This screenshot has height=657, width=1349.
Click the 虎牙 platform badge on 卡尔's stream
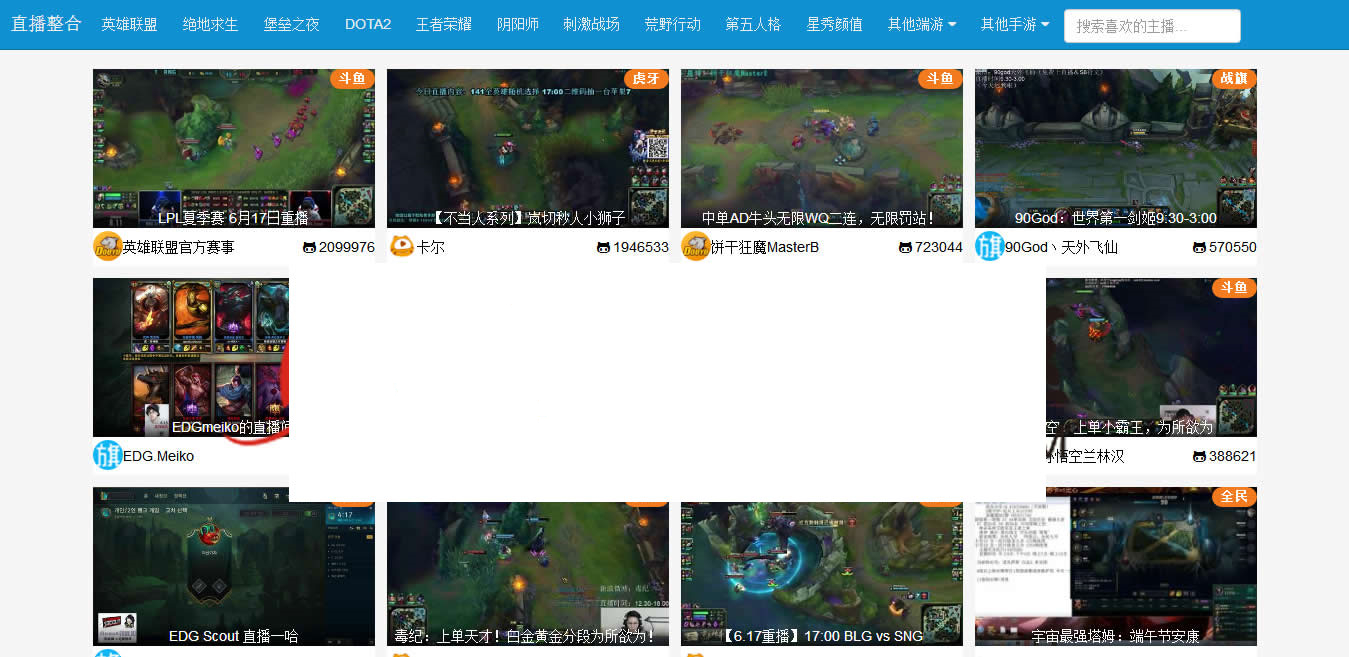point(646,79)
